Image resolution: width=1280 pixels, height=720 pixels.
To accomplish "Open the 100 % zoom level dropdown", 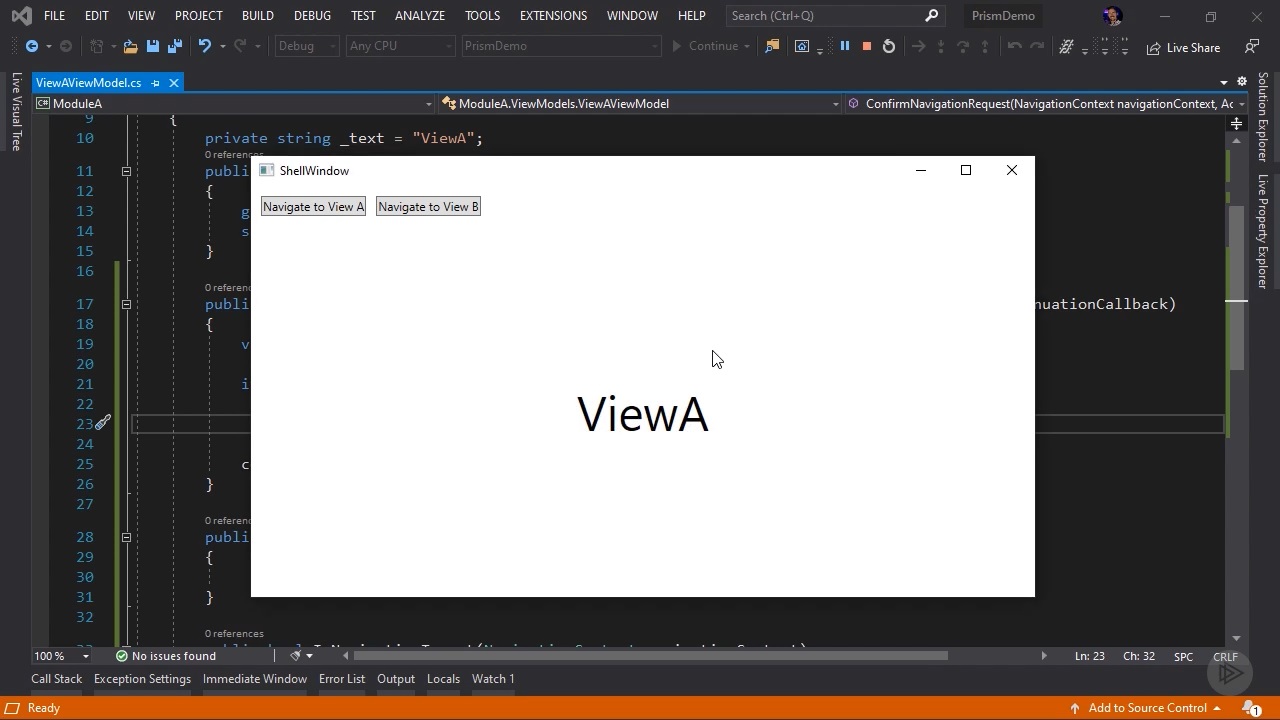I will 85,657.
